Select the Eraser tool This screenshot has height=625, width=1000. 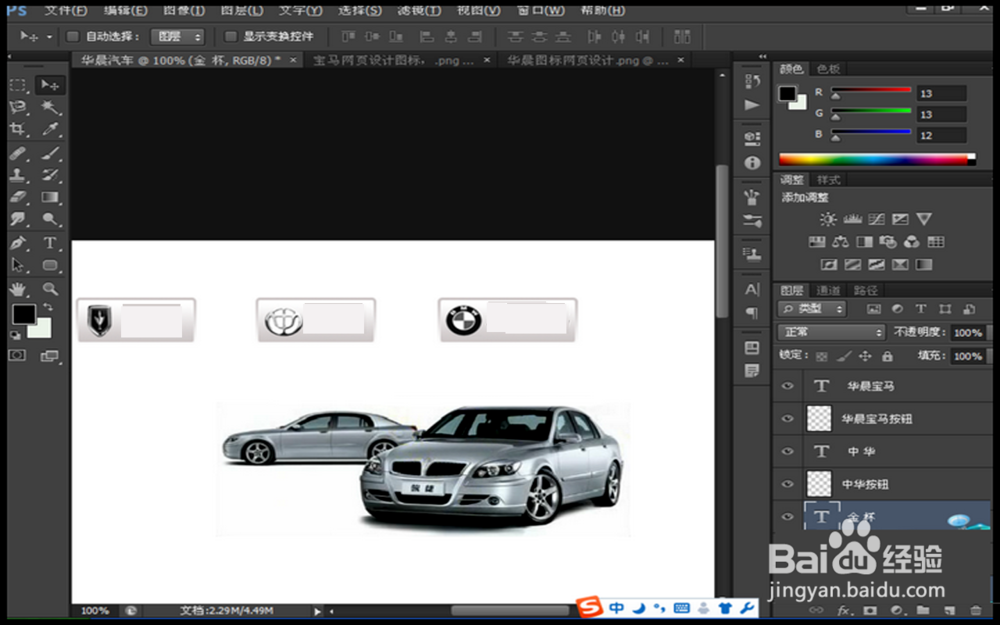point(18,197)
